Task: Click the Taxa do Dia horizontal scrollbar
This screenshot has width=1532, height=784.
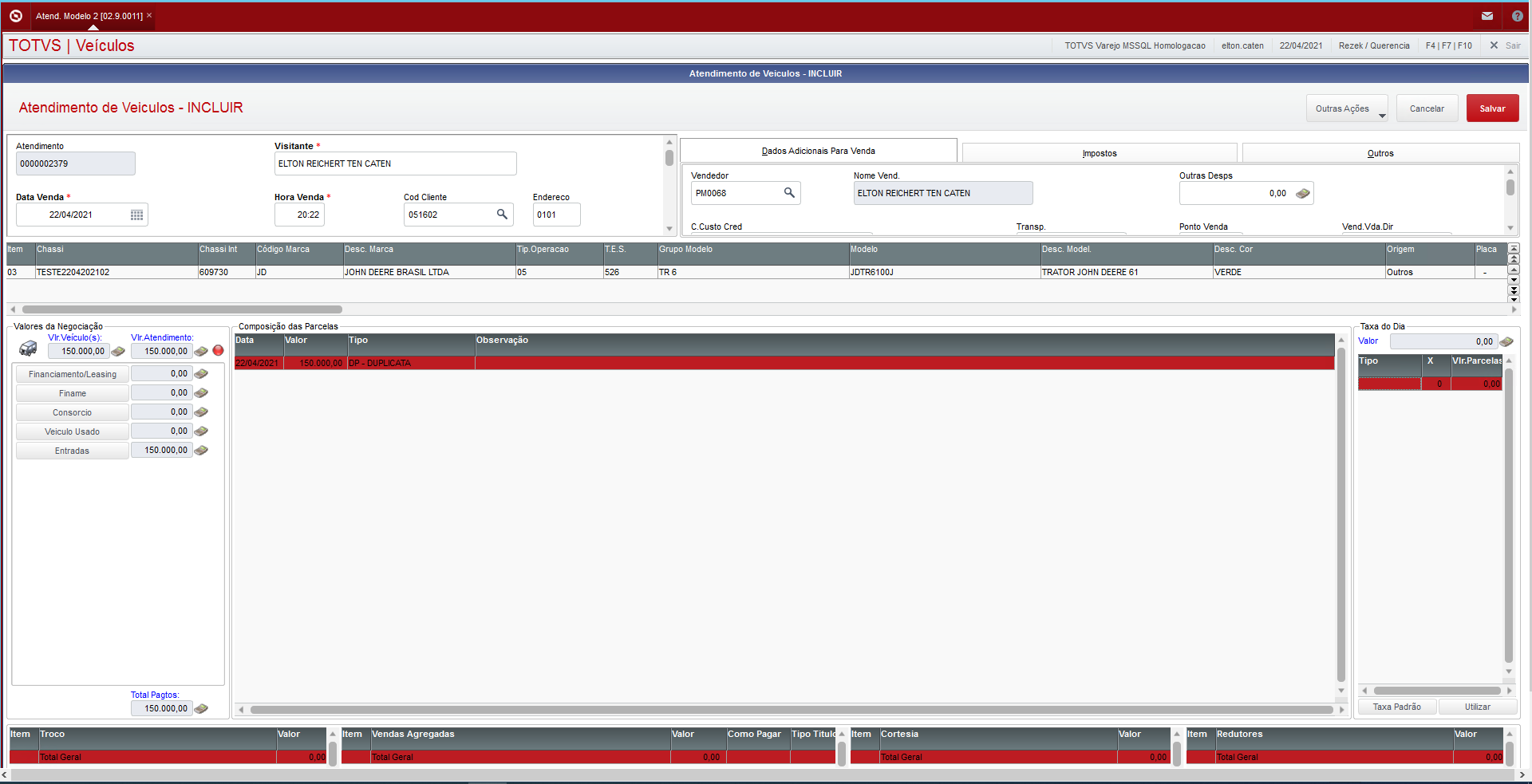Action: [x=1437, y=691]
